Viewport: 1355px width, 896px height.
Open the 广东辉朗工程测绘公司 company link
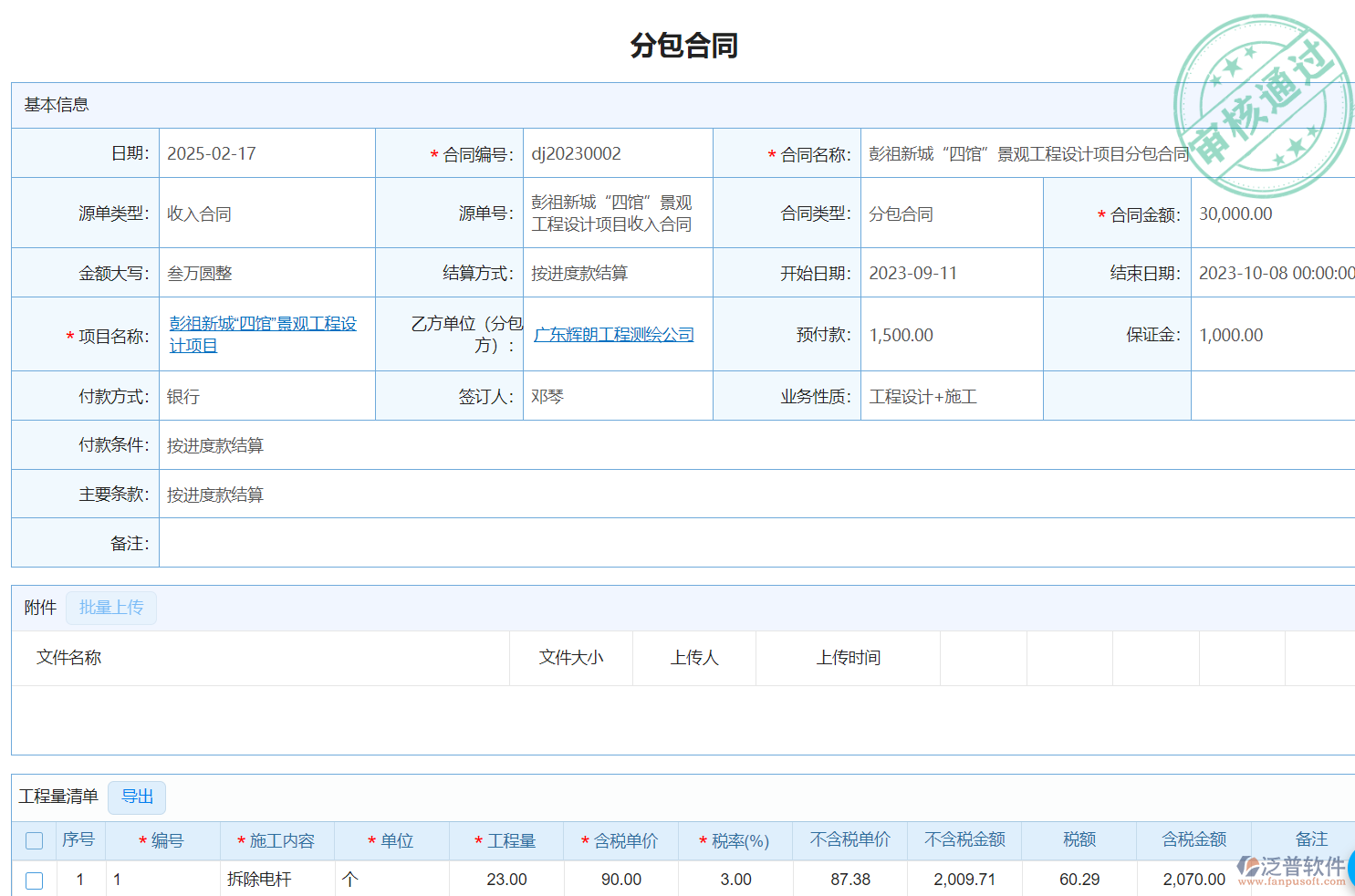click(x=613, y=335)
